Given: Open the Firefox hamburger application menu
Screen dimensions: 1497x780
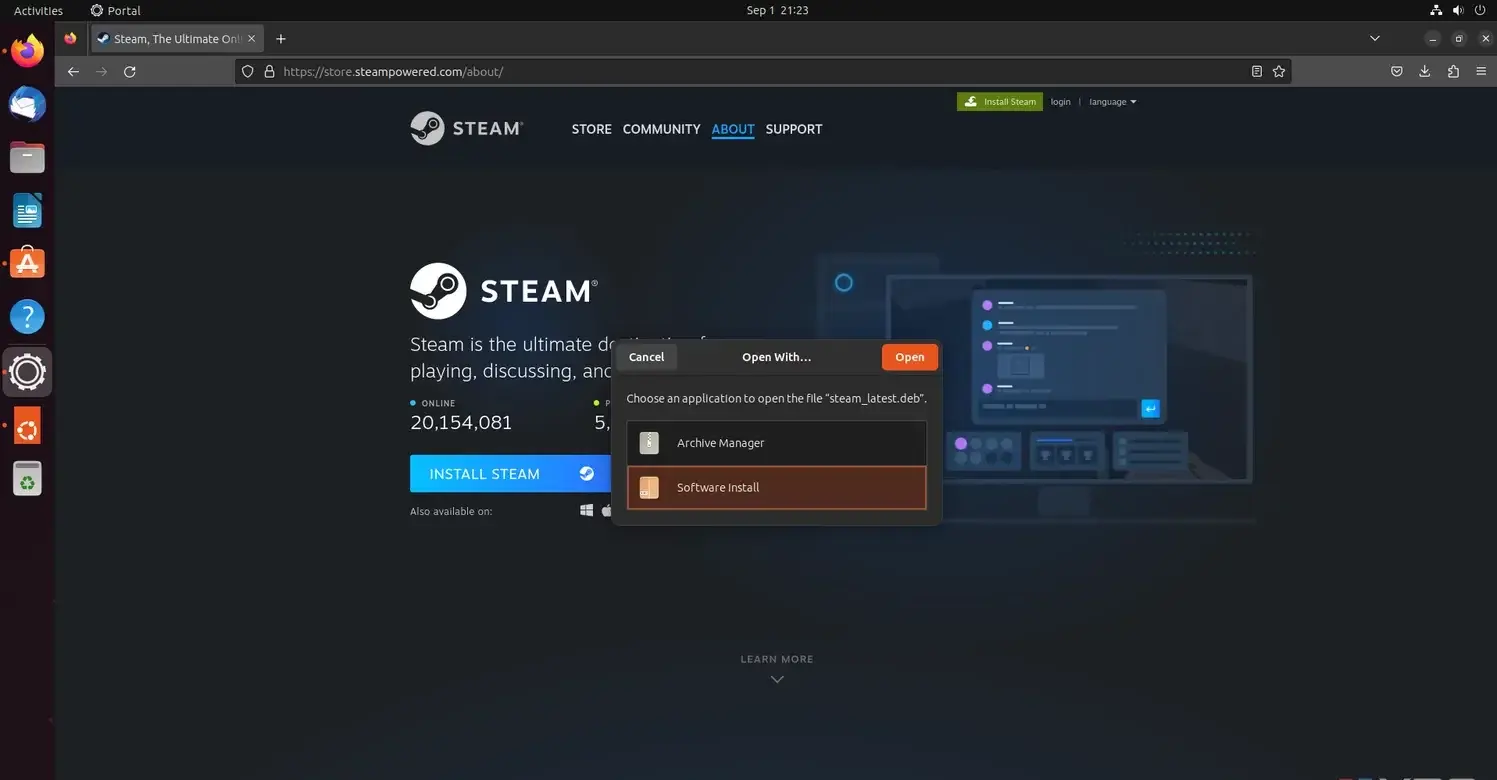Looking at the screenshot, I should (1481, 72).
